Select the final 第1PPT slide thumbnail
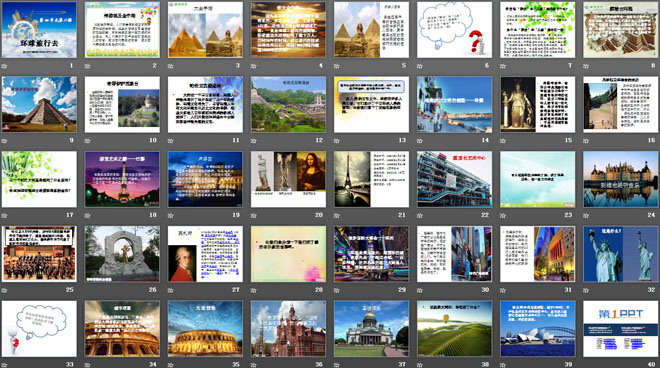Screen dimensions: 660x368 pos(621,329)
